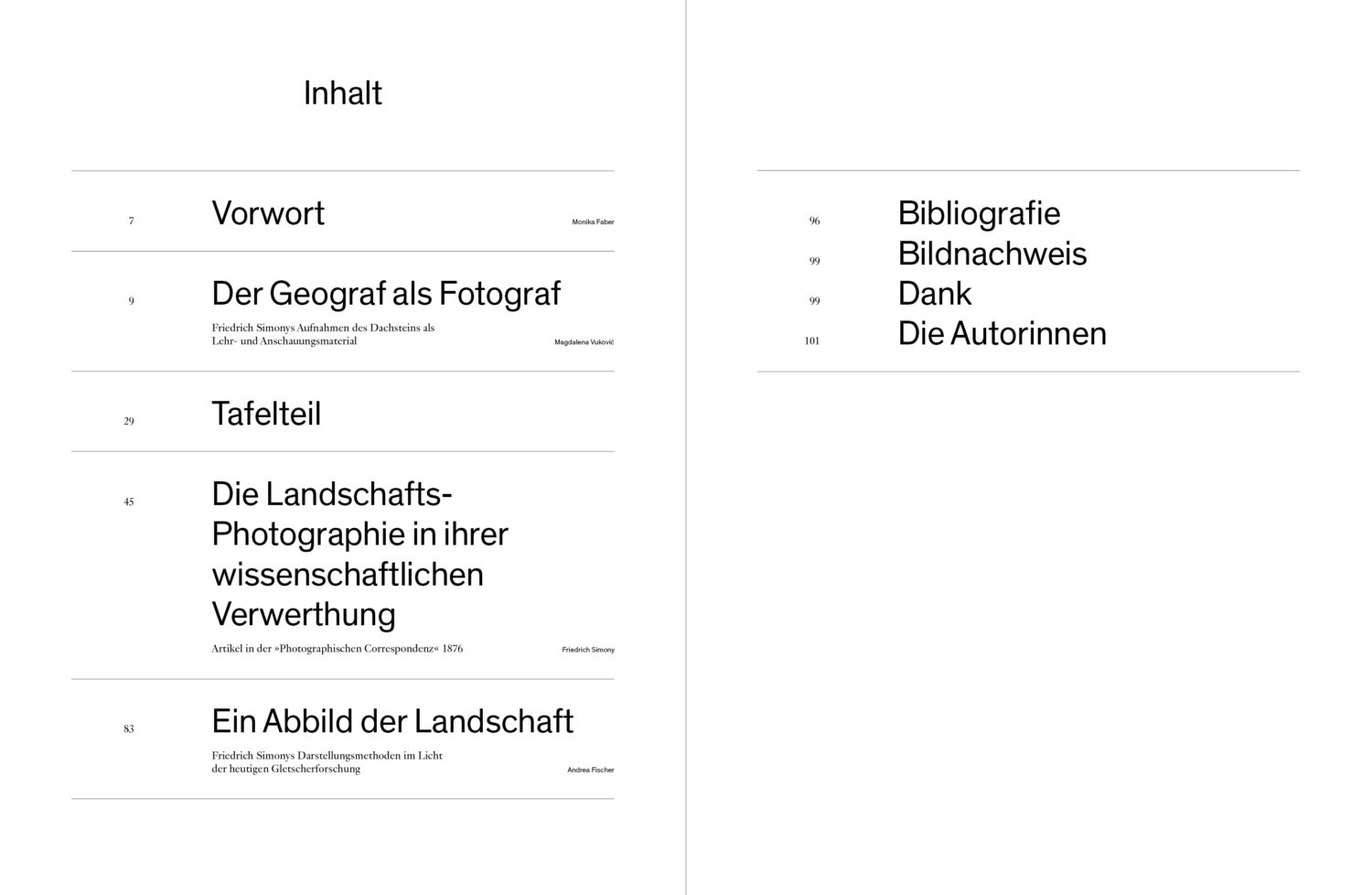Click the Friedrich Simonys Aufnahmen subtitle
The height and width of the screenshot is (895, 1372).
coord(323,334)
